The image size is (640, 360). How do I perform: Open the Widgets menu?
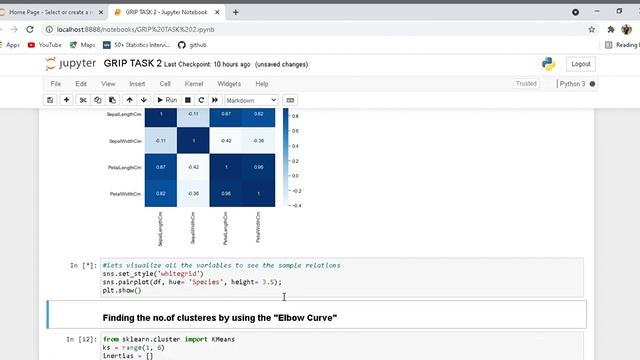pyautogui.click(x=229, y=84)
